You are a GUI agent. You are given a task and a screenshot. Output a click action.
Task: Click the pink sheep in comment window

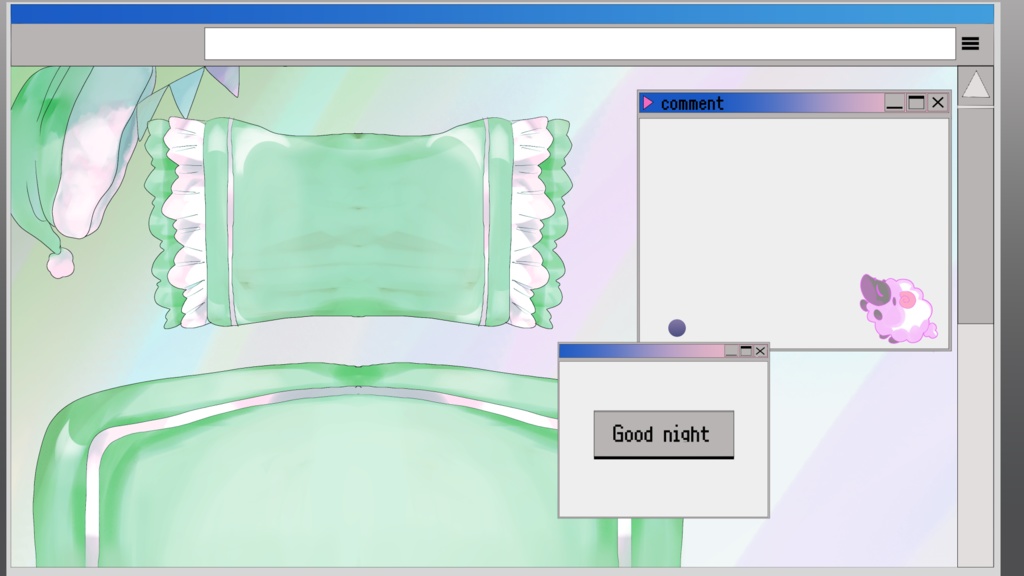(898, 309)
